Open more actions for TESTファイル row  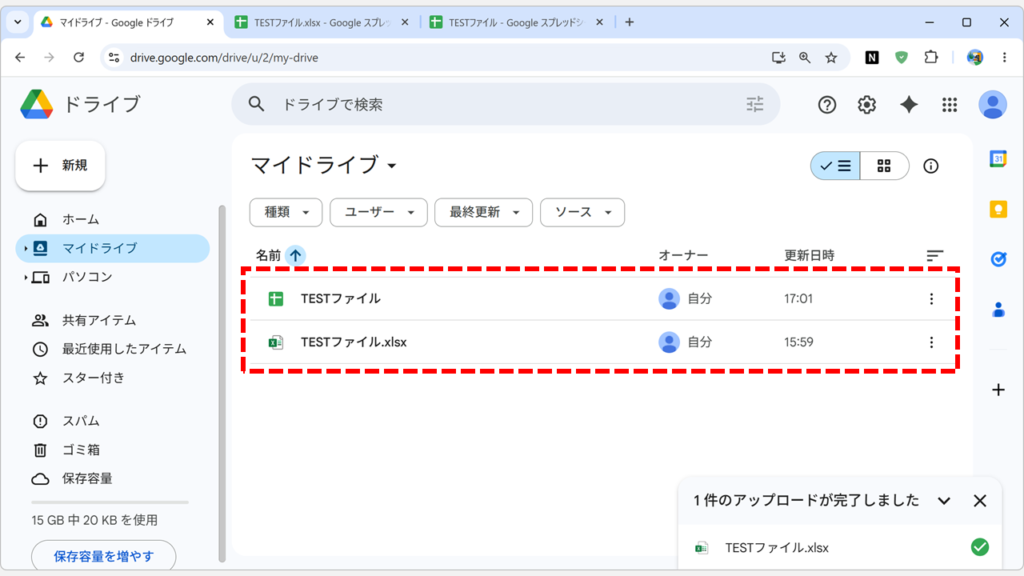pyautogui.click(x=931, y=298)
